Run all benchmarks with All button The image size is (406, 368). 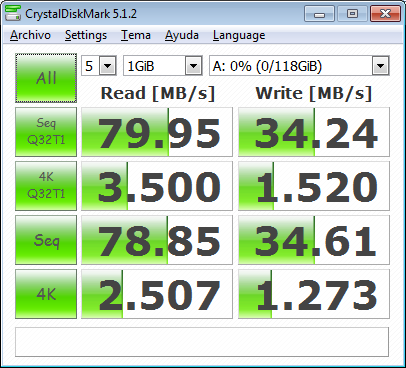click(x=46, y=78)
